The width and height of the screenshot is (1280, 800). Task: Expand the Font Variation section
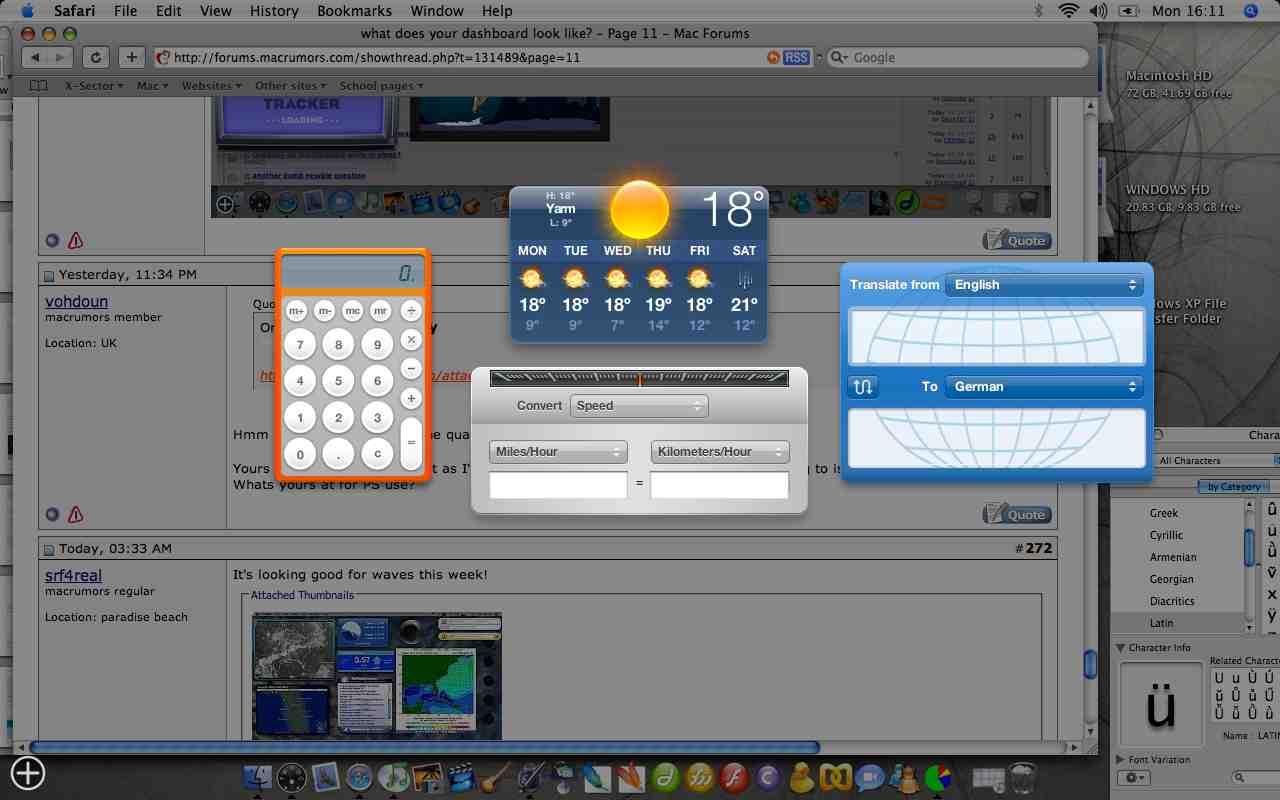[1121, 760]
